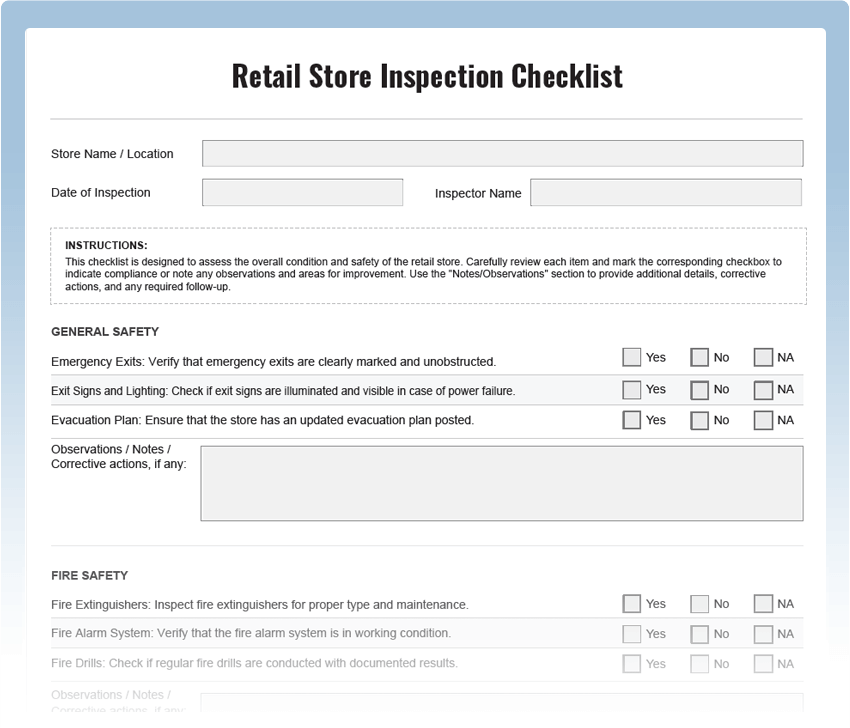Image resolution: width=850 pixels, height=728 pixels.
Task: Check Yes for Fire Drills item
Action: (631, 663)
